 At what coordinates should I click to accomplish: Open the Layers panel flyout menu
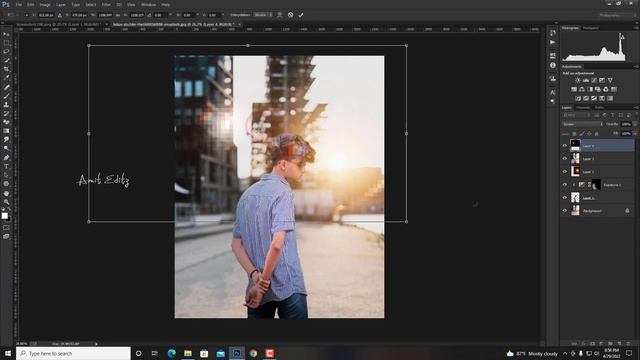click(x=636, y=107)
